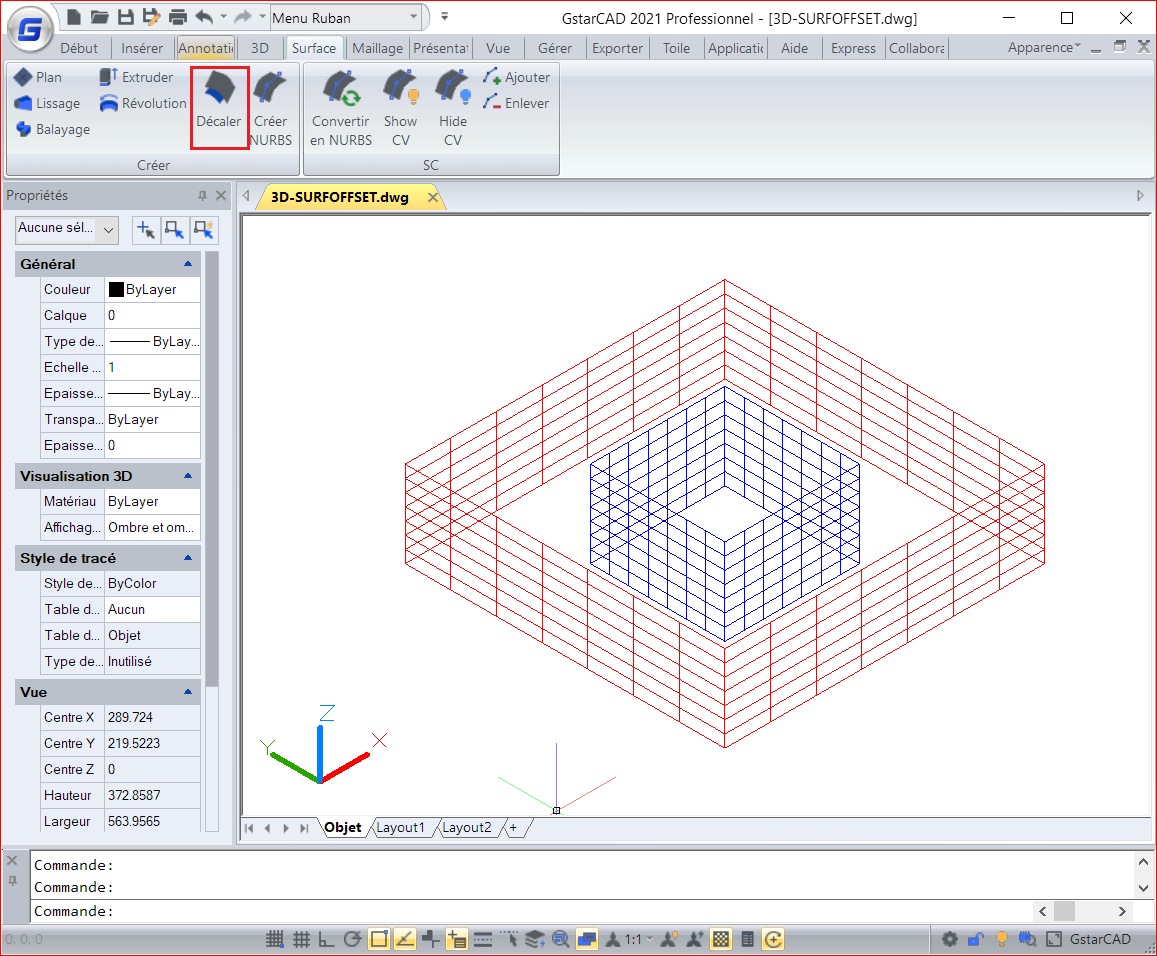This screenshot has height=956, width=1157.
Task: Click the lightbulb isolate objects icon
Action: point(1001,939)
